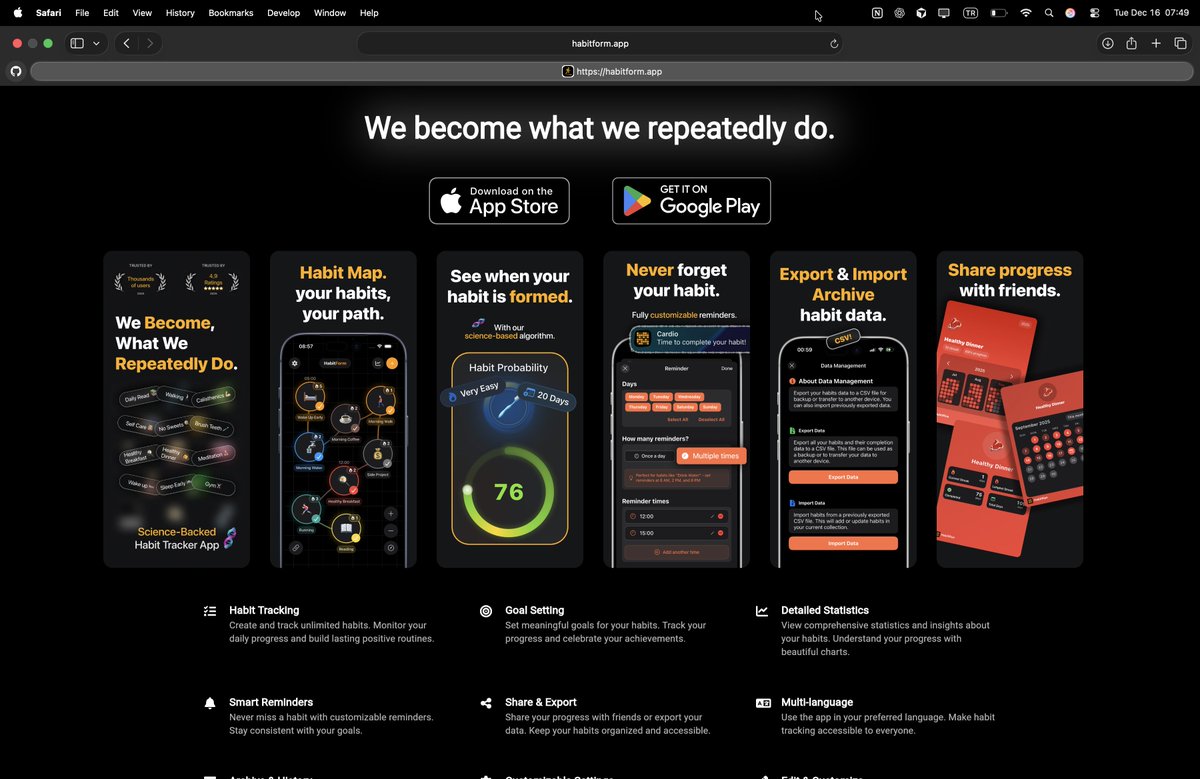This screenshot has height=779, width=1200.
Task: Open the Window menu
Action: [329, 13]
